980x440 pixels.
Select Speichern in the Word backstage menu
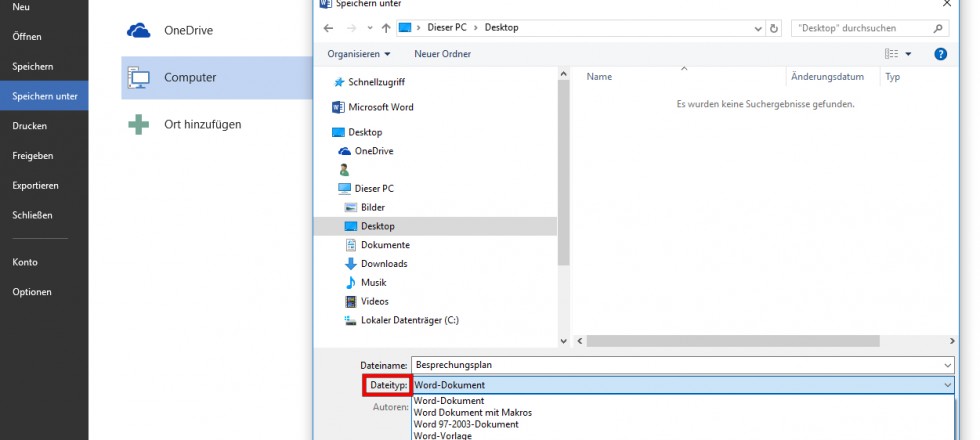44,67
